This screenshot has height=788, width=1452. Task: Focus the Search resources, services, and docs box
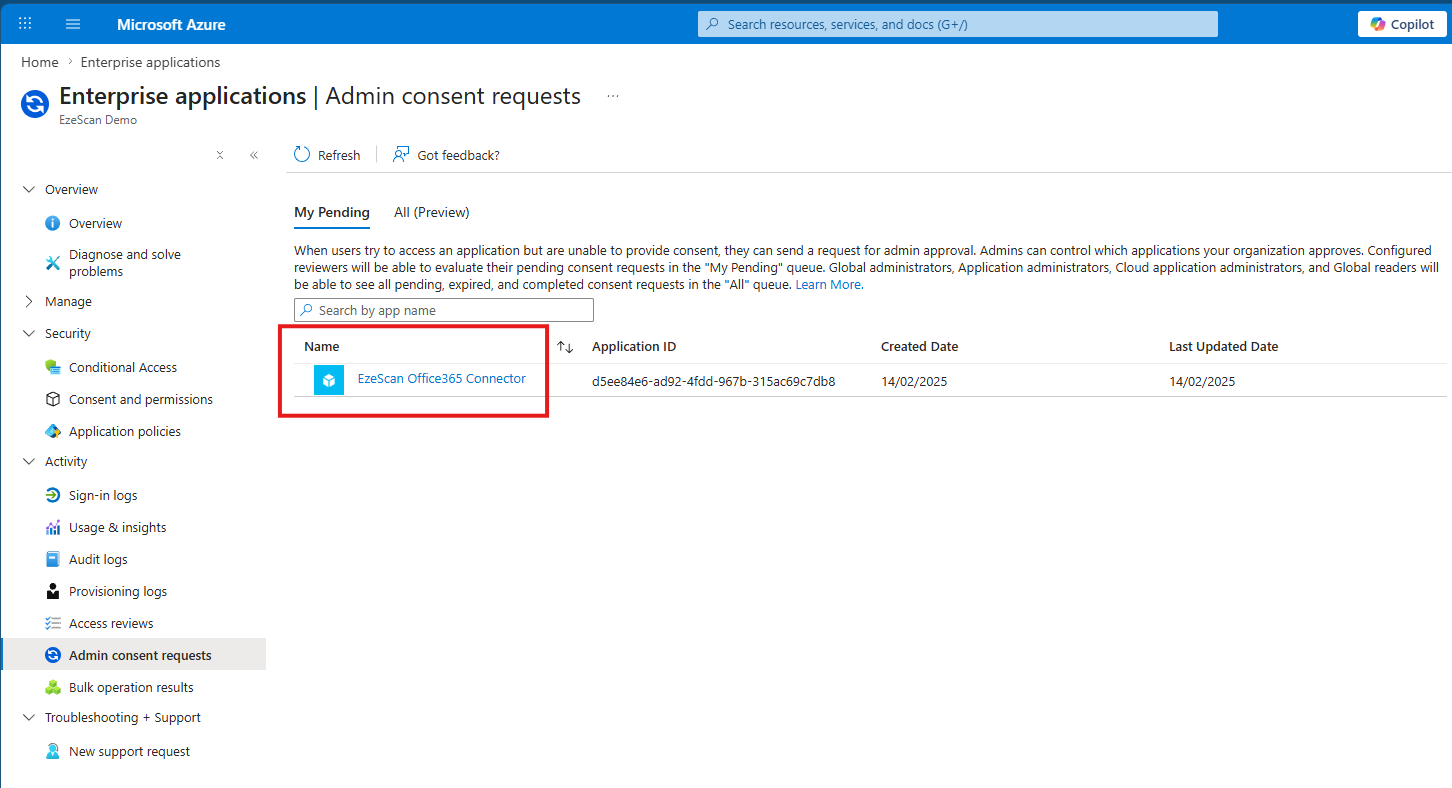958,24
